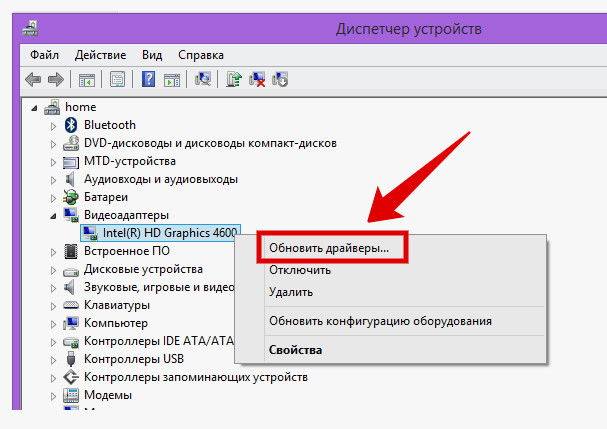The height and width of the screenshot is (429, 607).
Task: Click the Bluetooth icon in the device tree
Action: (70, 125)
